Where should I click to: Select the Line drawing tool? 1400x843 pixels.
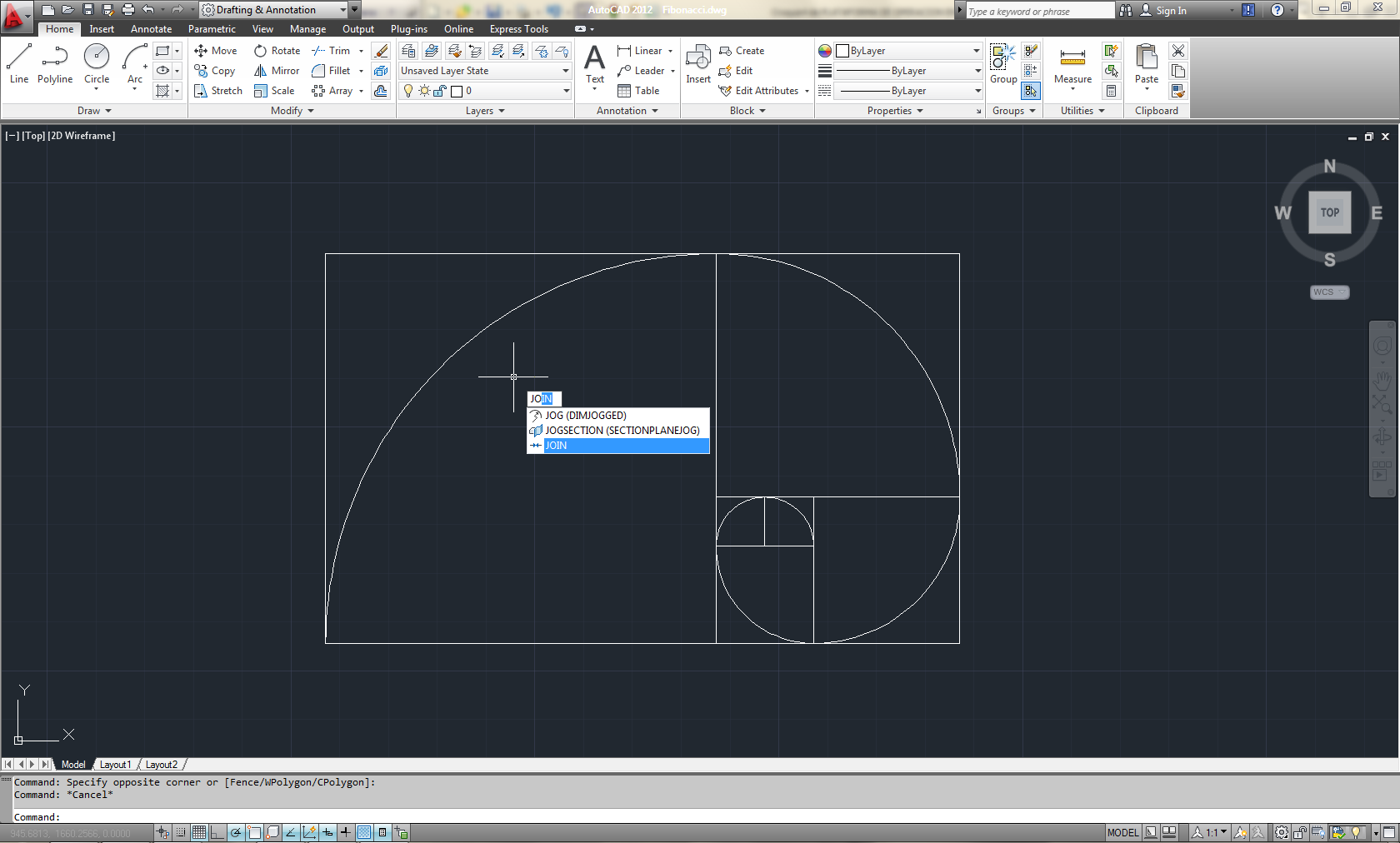[19, 64]
